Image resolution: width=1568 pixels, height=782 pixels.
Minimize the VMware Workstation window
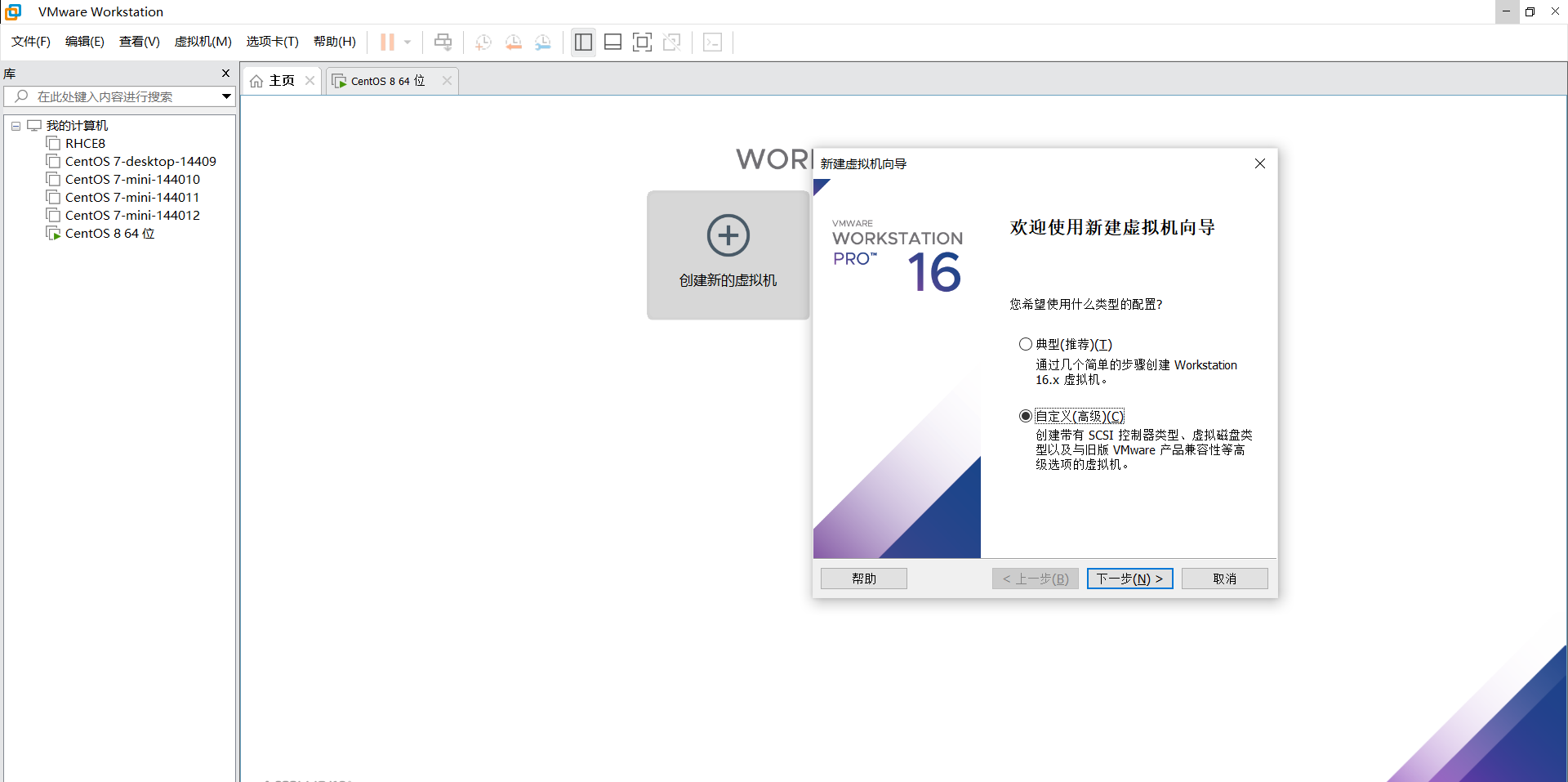[1506, 11]
